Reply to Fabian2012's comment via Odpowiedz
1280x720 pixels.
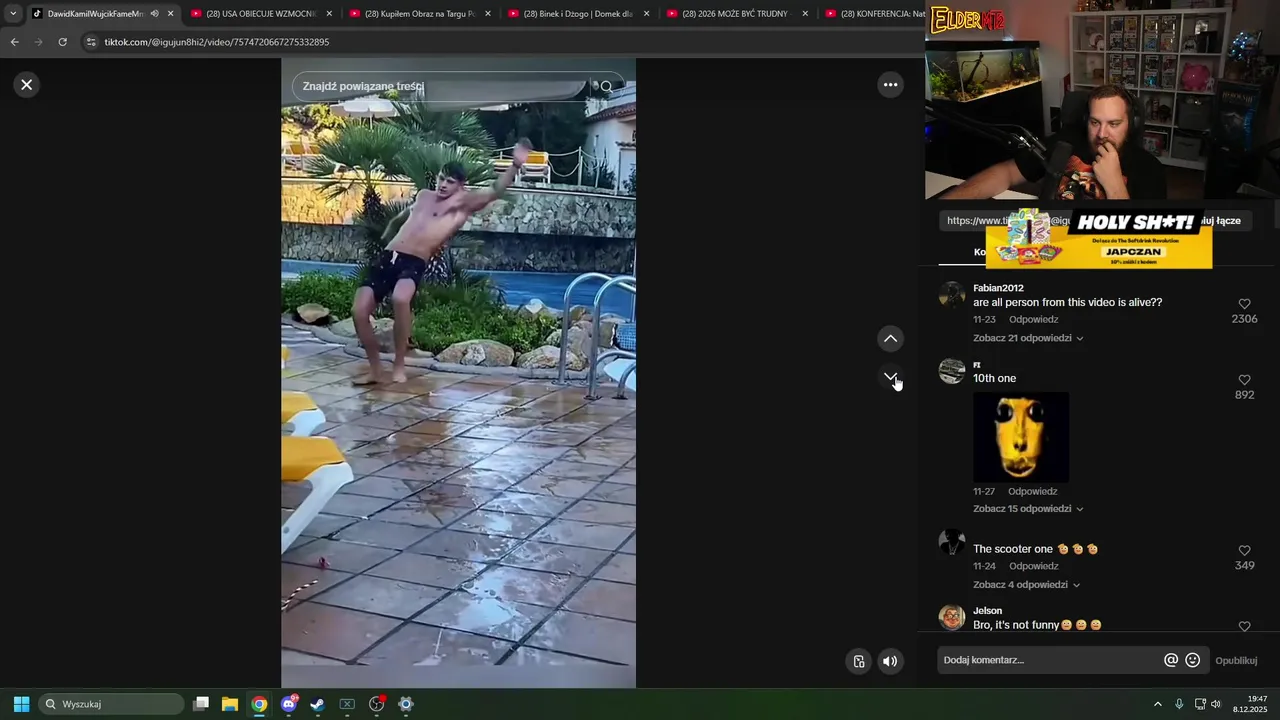click(1033, 320)
